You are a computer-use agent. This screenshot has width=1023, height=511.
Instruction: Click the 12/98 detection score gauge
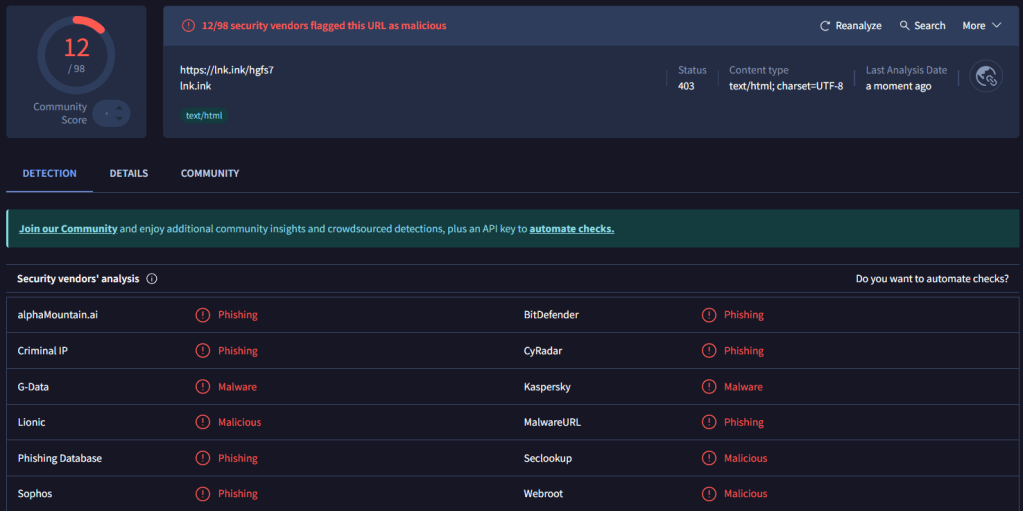coord(76,54)
